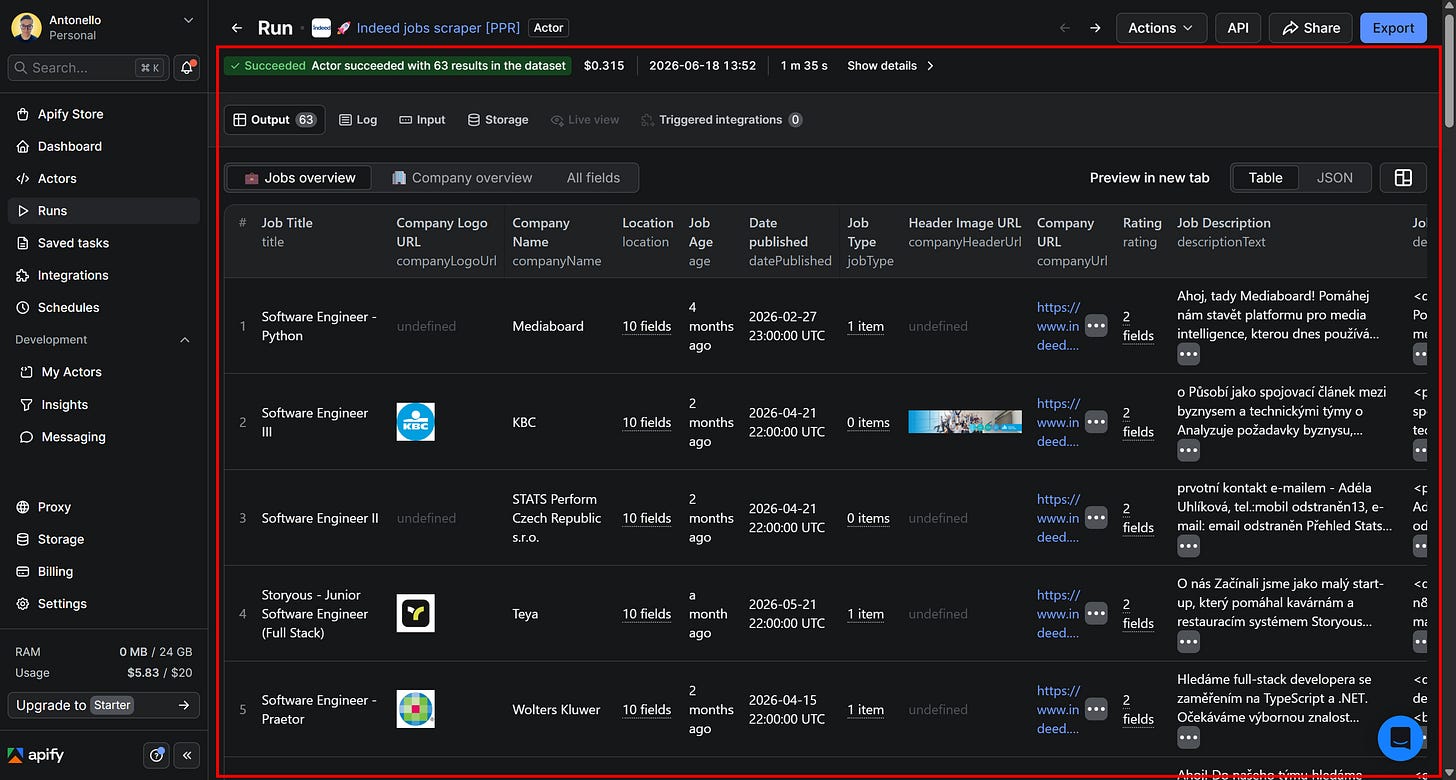Screen dimensions: 1456x780
Task: Expand KBC company URL ellipsis
Action: pyautogui.click(x=1096, y=422)
